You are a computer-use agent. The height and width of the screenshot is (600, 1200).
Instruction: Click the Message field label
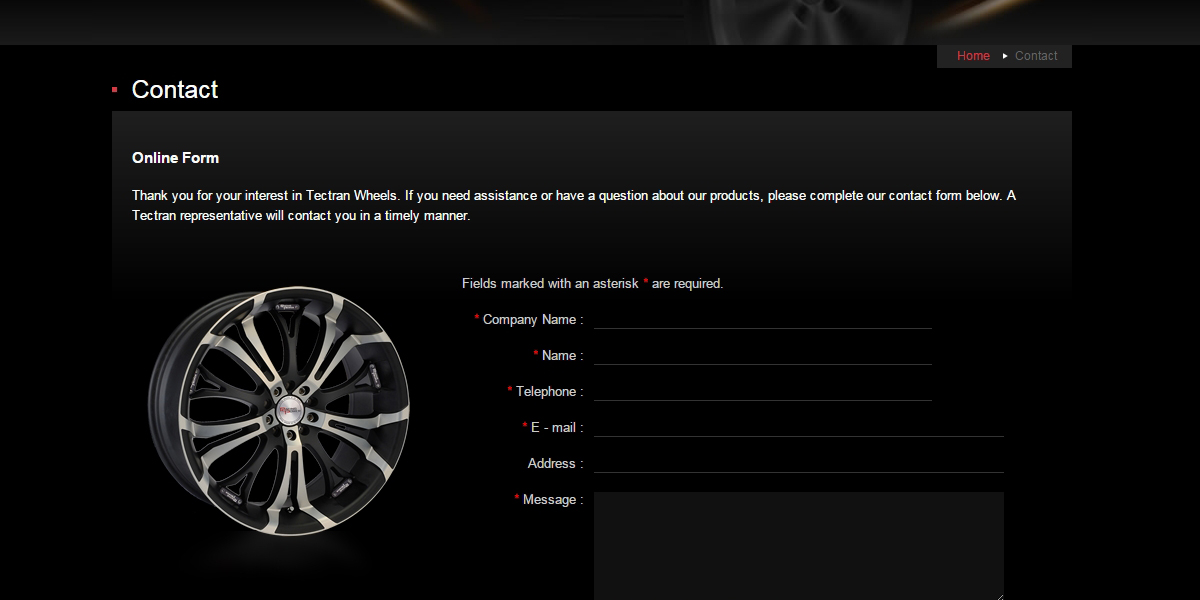click(549, 500)
